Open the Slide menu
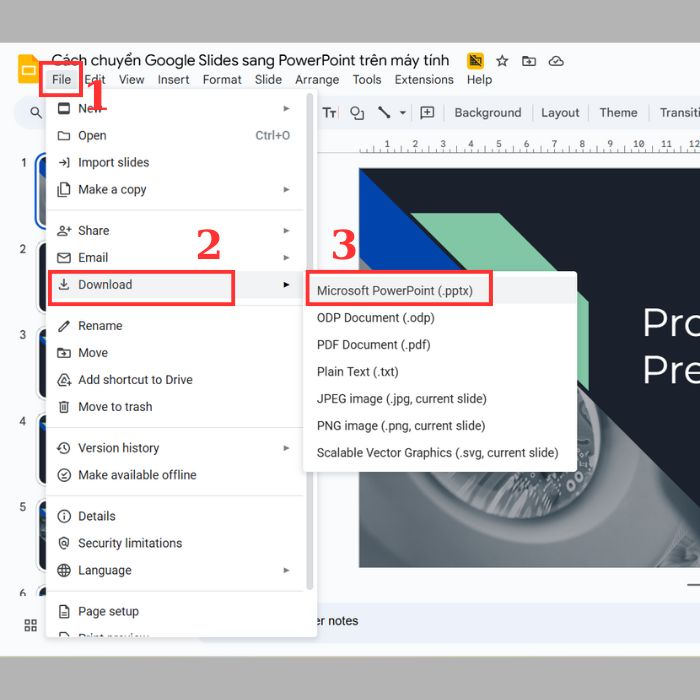 pyautogui.click(x=268, y=79)
